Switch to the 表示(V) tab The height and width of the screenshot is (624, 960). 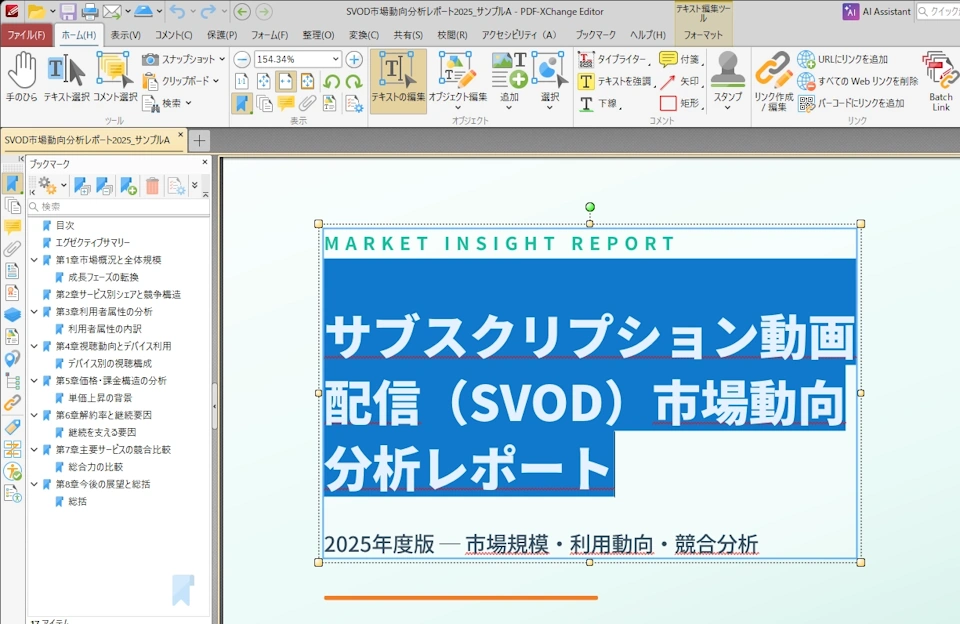(x=126, y=35)
